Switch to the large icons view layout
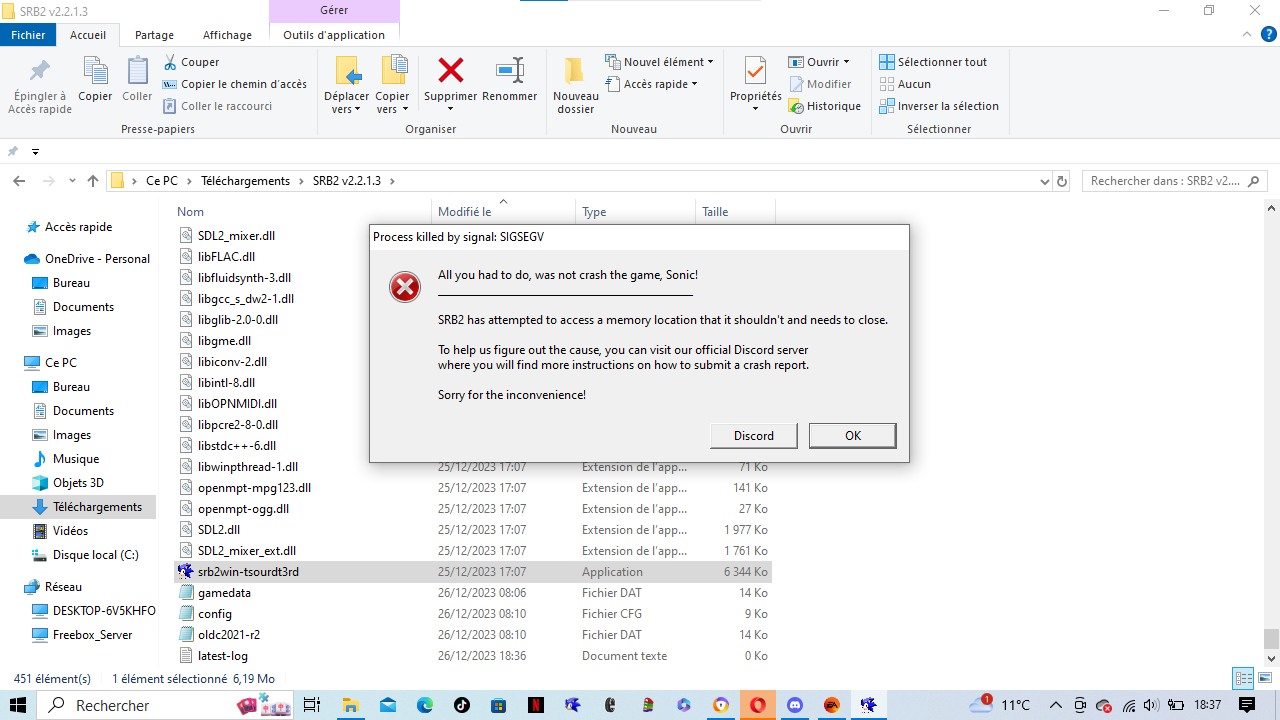Screen dimensions: 1280x720 click(x=1264, y=679)
